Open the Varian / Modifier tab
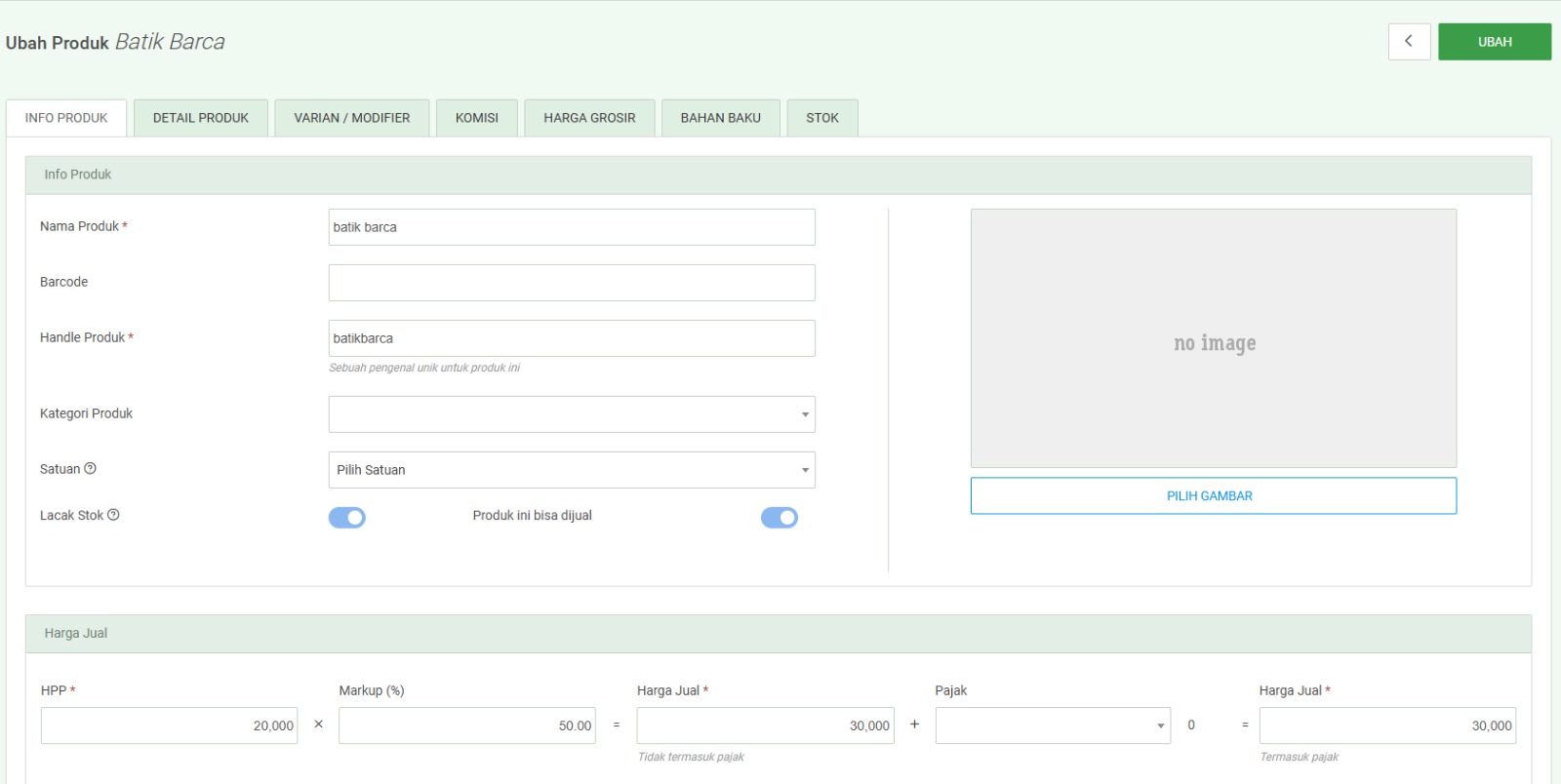This screenshot has width=1561, height=784. (351, 118)
